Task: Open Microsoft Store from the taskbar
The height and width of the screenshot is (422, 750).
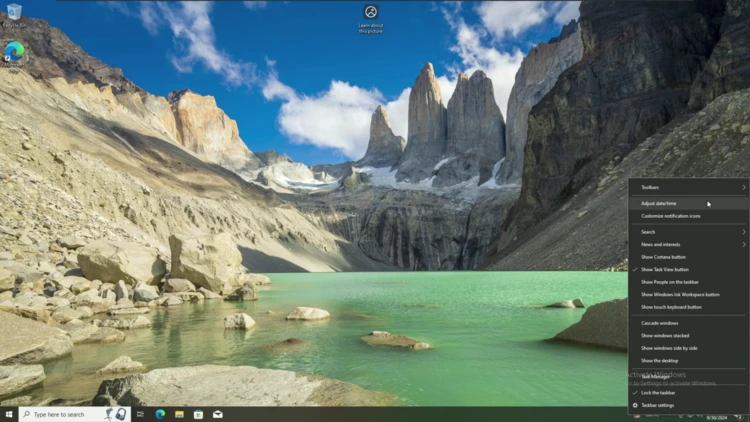Action: point(199,414)
